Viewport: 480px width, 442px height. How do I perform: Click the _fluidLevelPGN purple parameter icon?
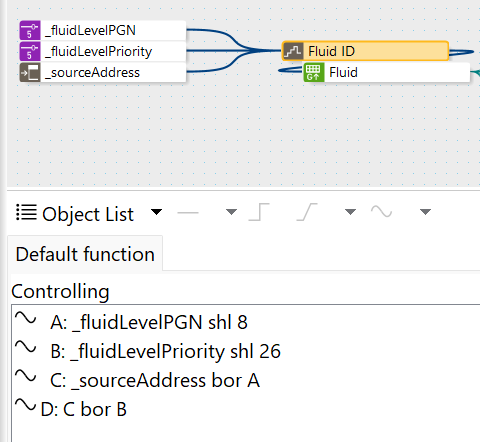click(x=30, y=30)
